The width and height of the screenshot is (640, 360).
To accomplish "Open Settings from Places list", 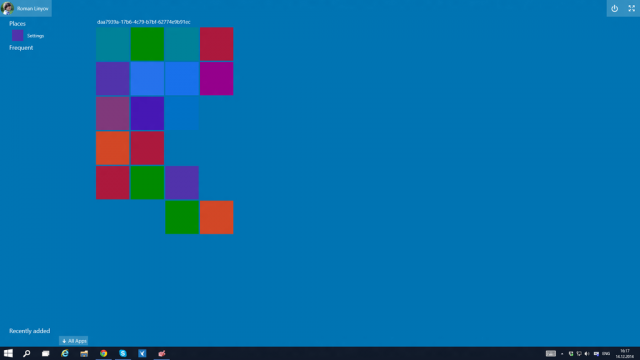I will click(x=28, y=36).
